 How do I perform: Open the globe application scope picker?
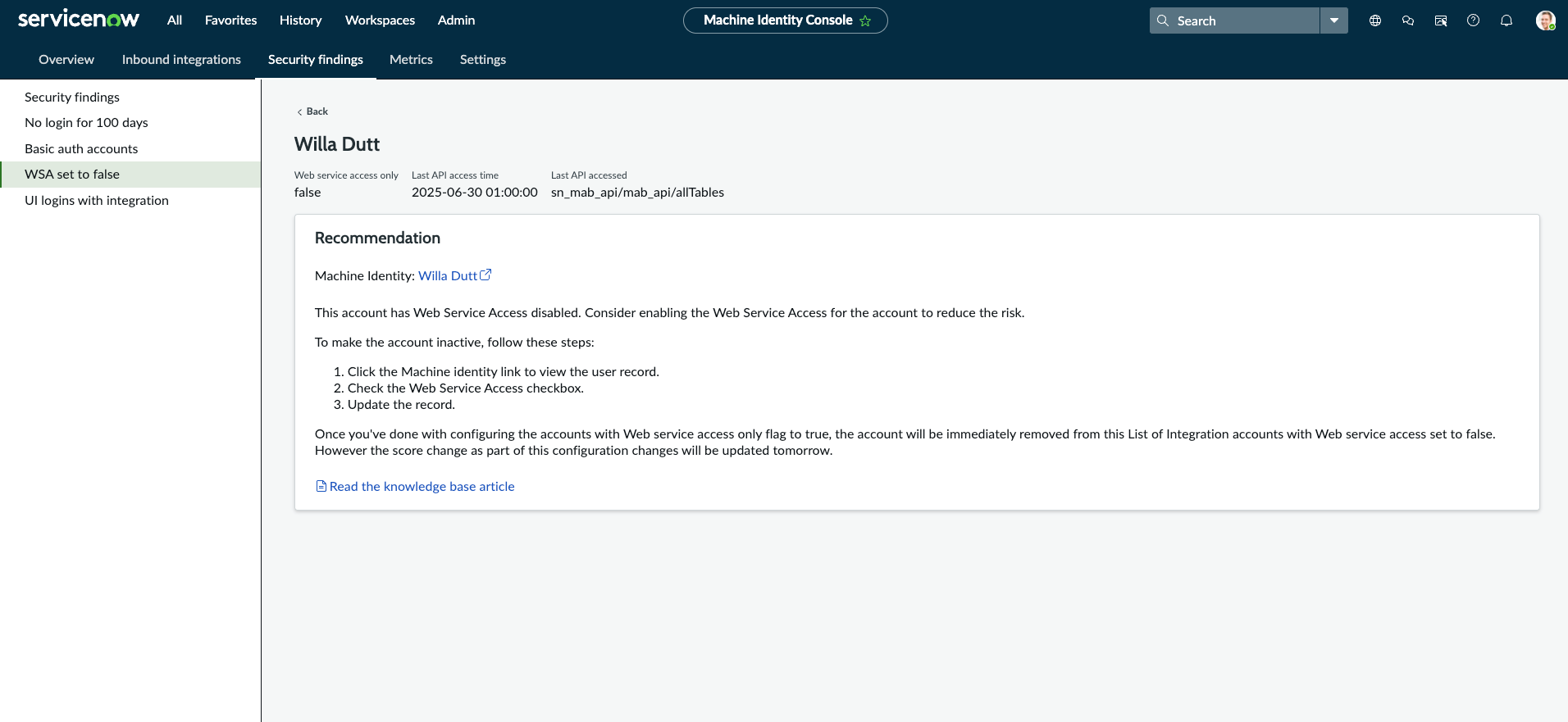click(1375, 20)
